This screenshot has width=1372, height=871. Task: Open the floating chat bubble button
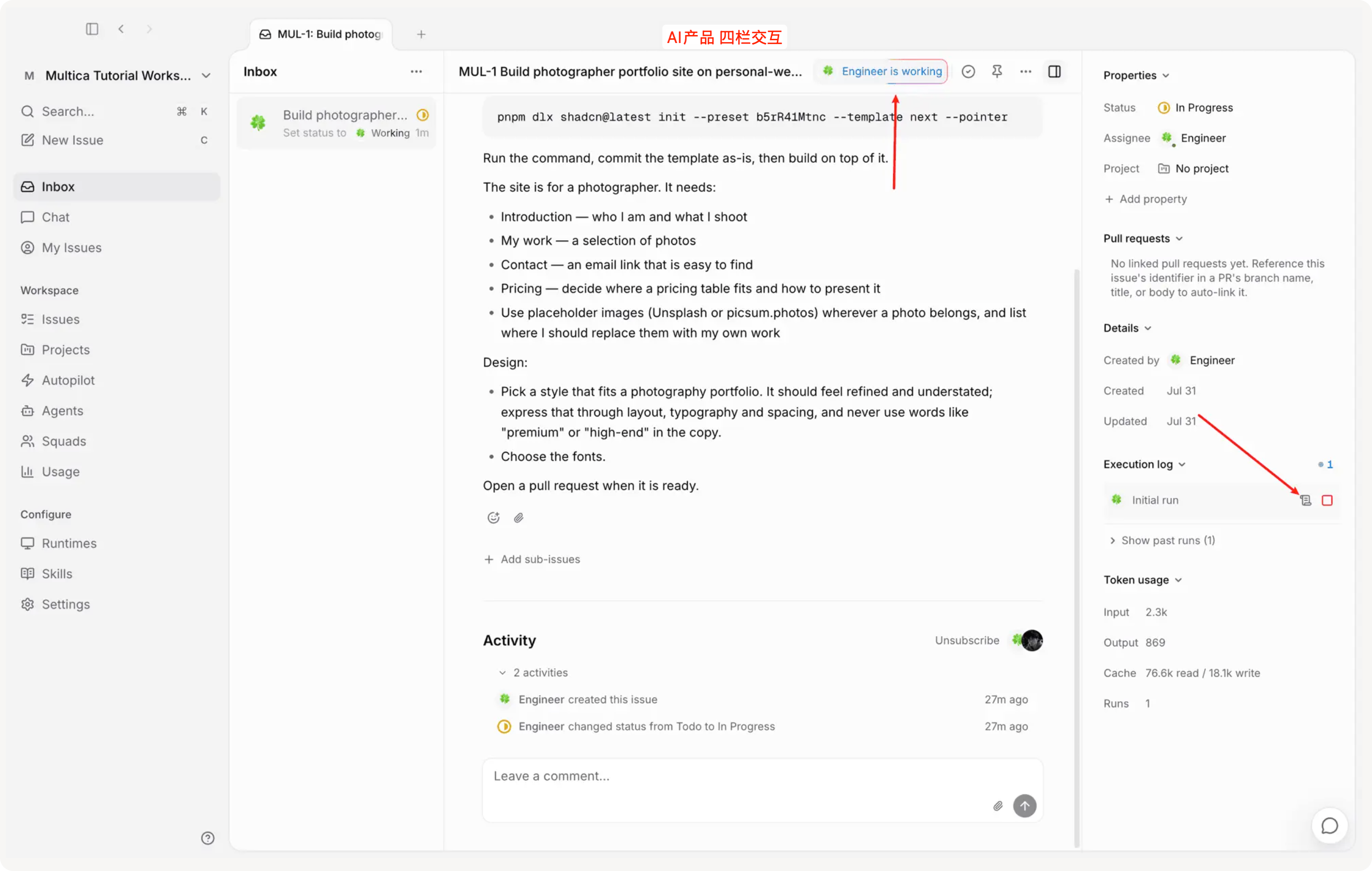click(1329, 826)
